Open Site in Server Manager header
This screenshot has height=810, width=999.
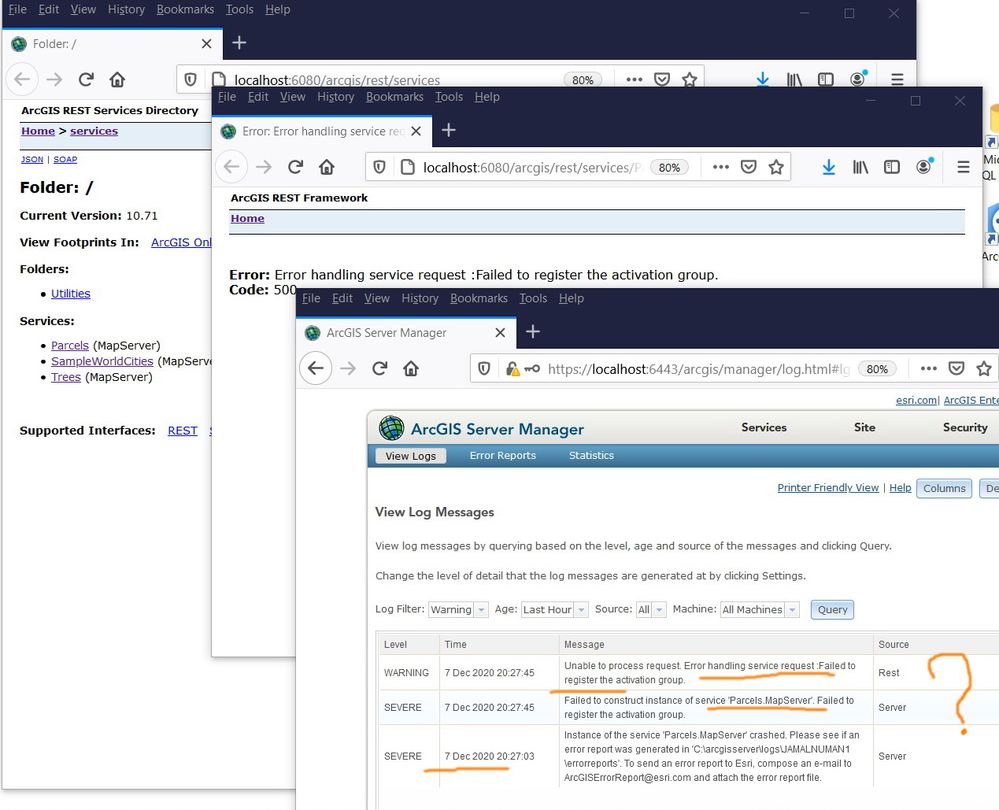click(x=865, y=428)
